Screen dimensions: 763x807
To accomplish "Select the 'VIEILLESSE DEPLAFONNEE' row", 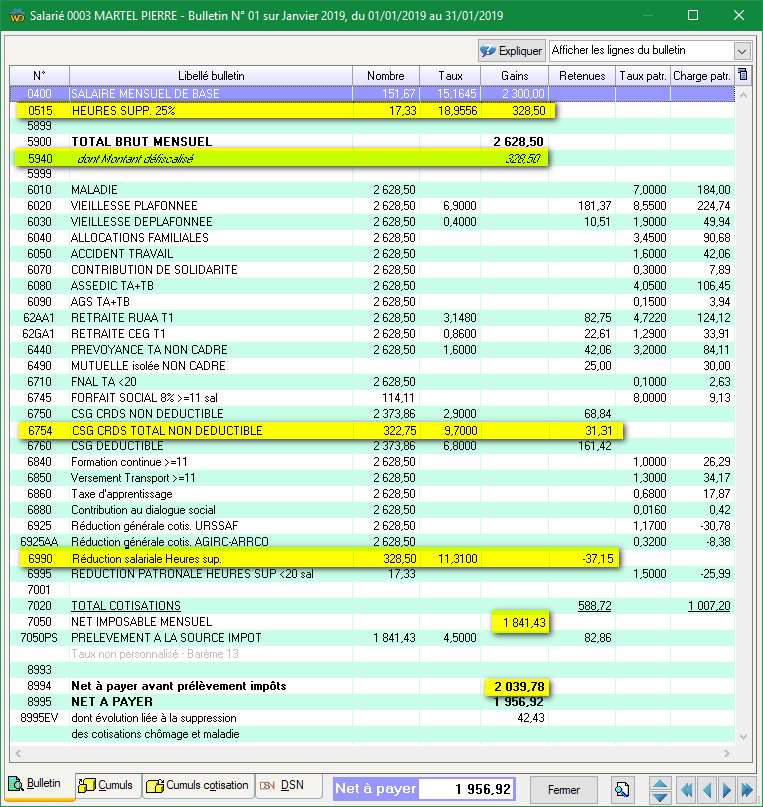I will tap(372, 222).
